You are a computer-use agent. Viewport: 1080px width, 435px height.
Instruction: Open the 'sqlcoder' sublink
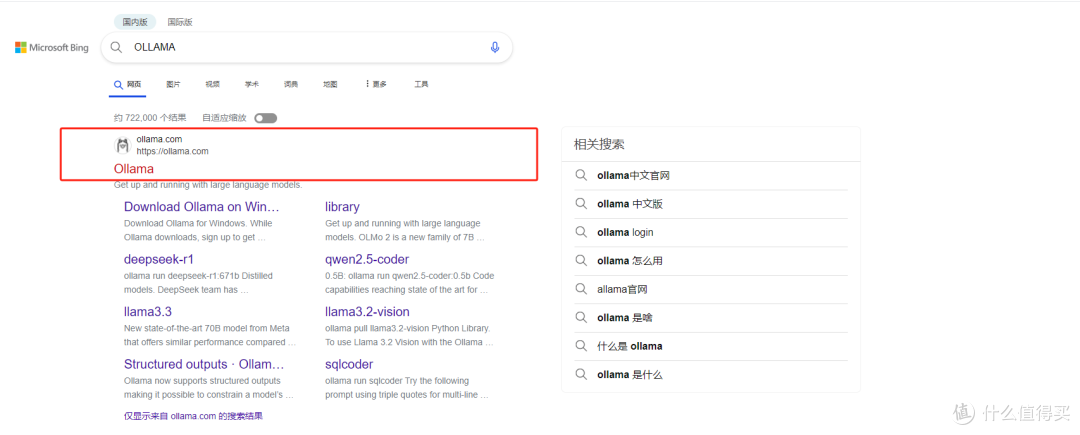tap(349, 364)
